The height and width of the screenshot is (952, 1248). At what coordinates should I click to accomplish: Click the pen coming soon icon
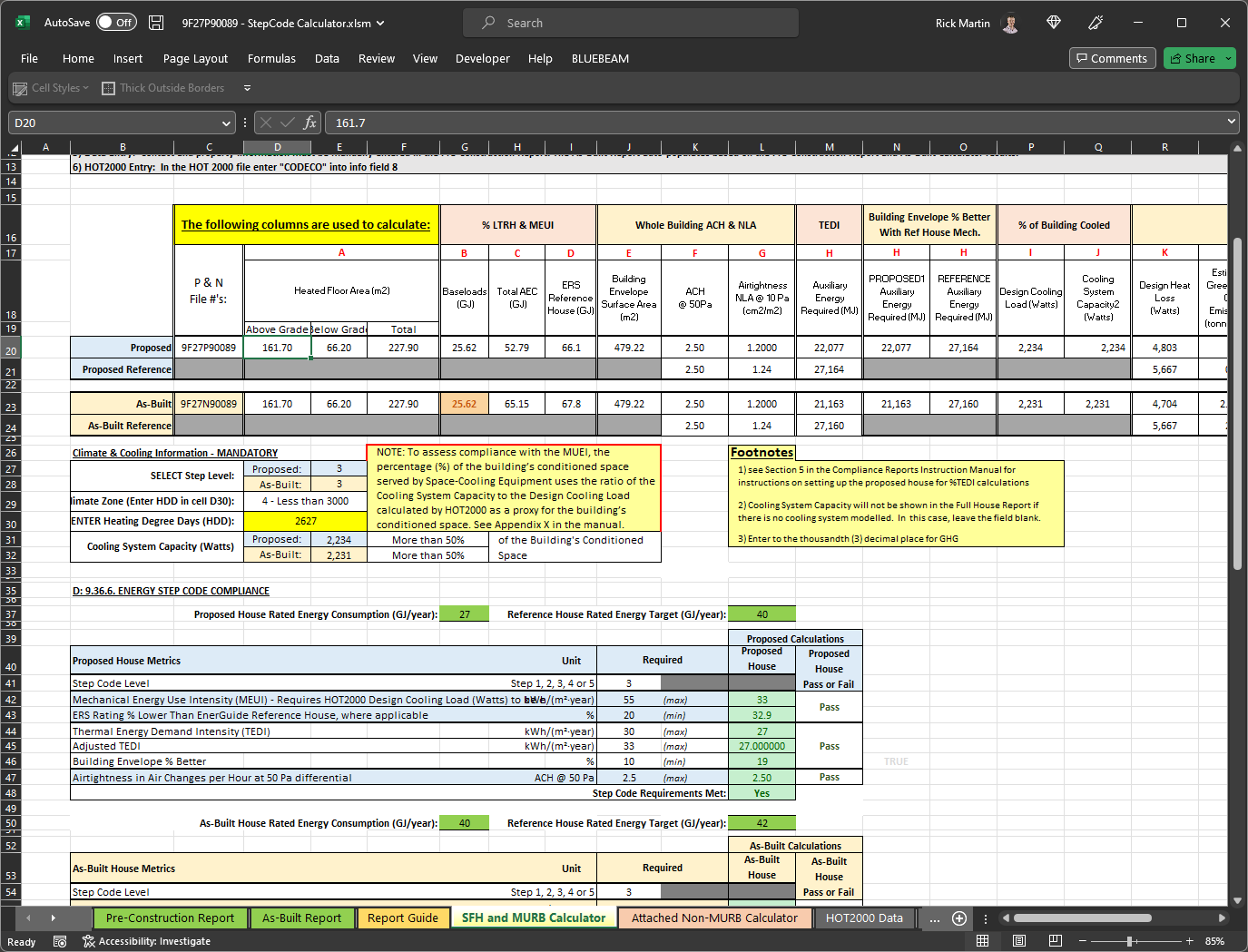[1096, 23]
